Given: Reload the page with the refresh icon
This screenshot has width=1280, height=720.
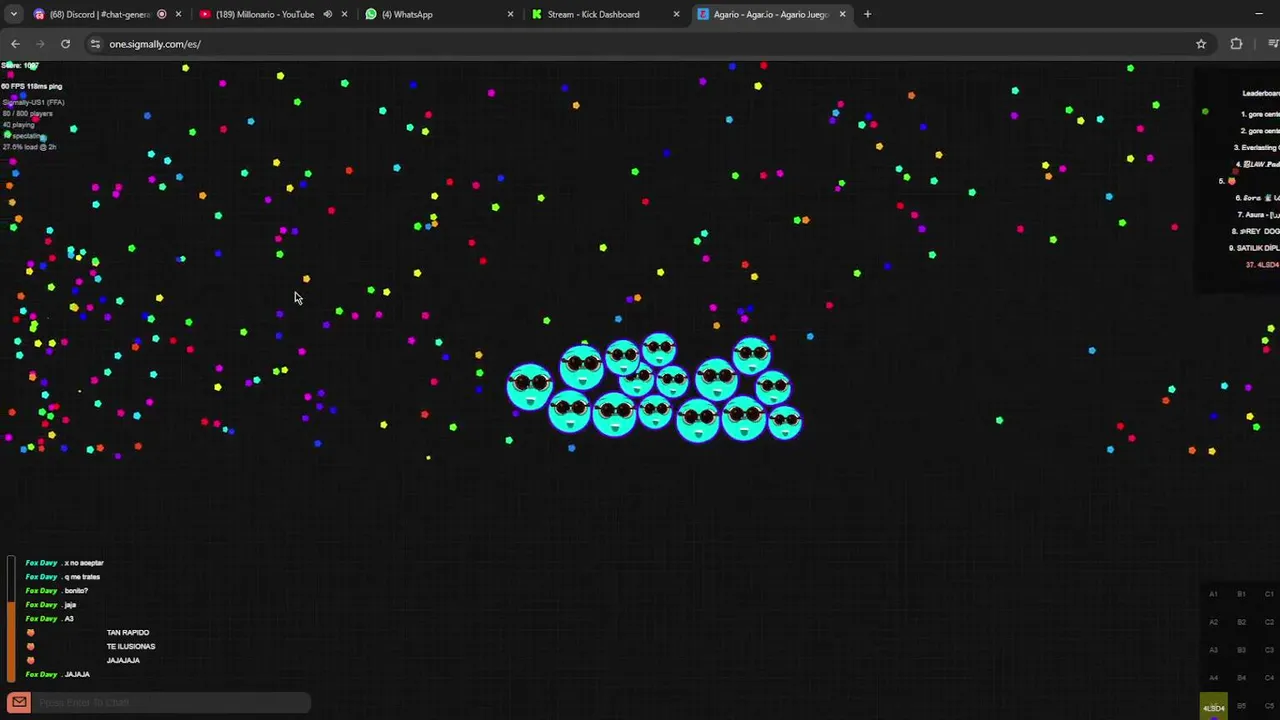Looking at the screenshot, I should point(65,44).
